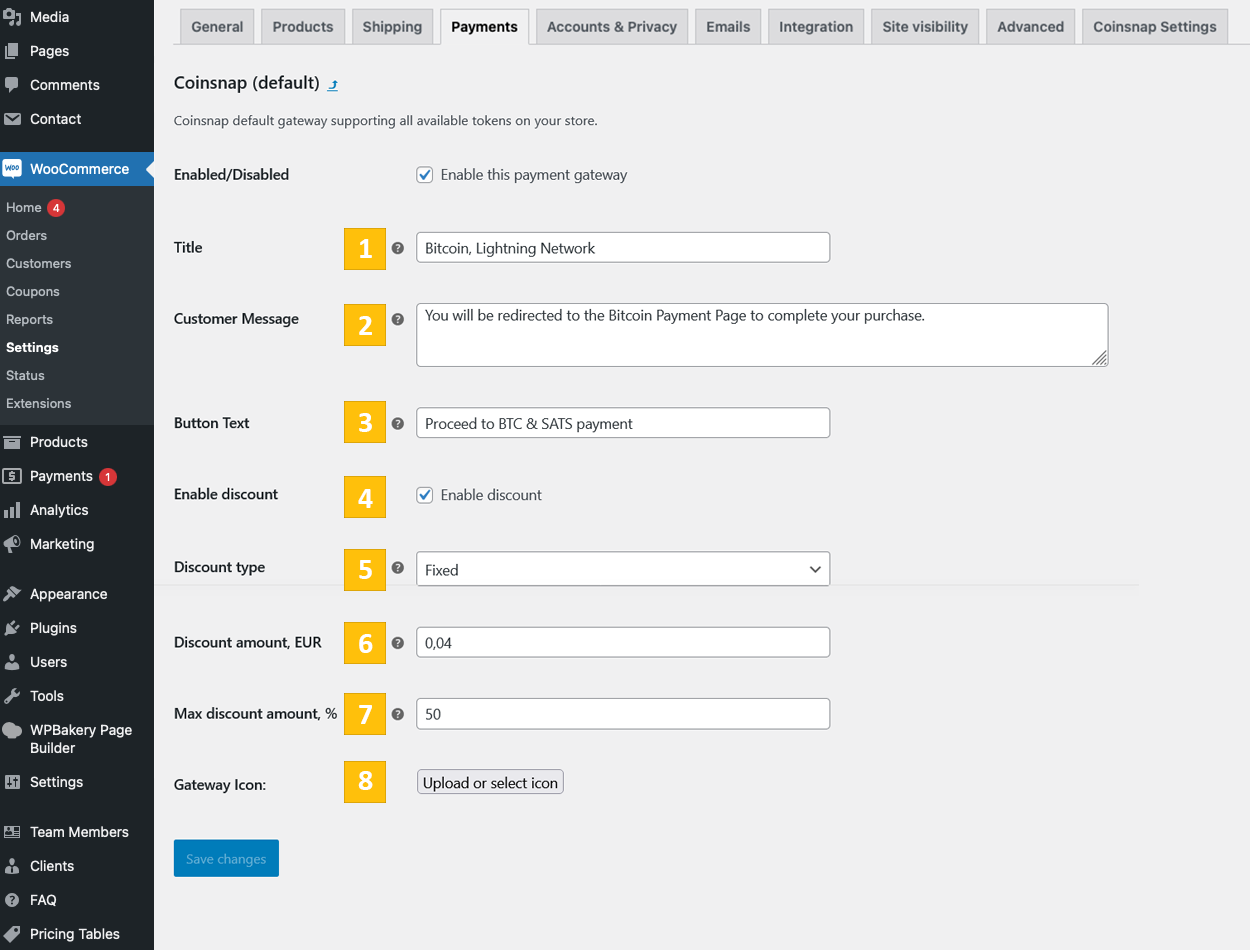Click the help icon beside Discount amount
Image resolution: width=1250 pixels, height=950 pixels.
(398, 643)
